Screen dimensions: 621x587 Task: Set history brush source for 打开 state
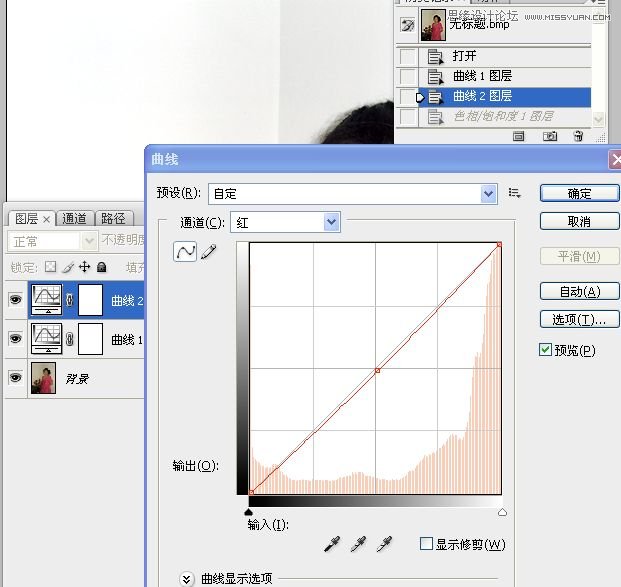[408, 57]
